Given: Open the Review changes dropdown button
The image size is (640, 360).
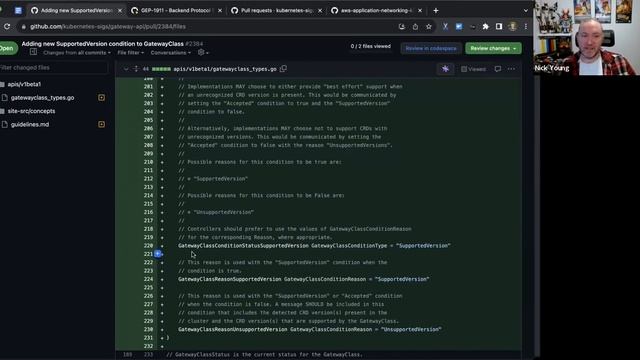Looking at the screenshot, I should pyautogui.click(x=493, y=48).
